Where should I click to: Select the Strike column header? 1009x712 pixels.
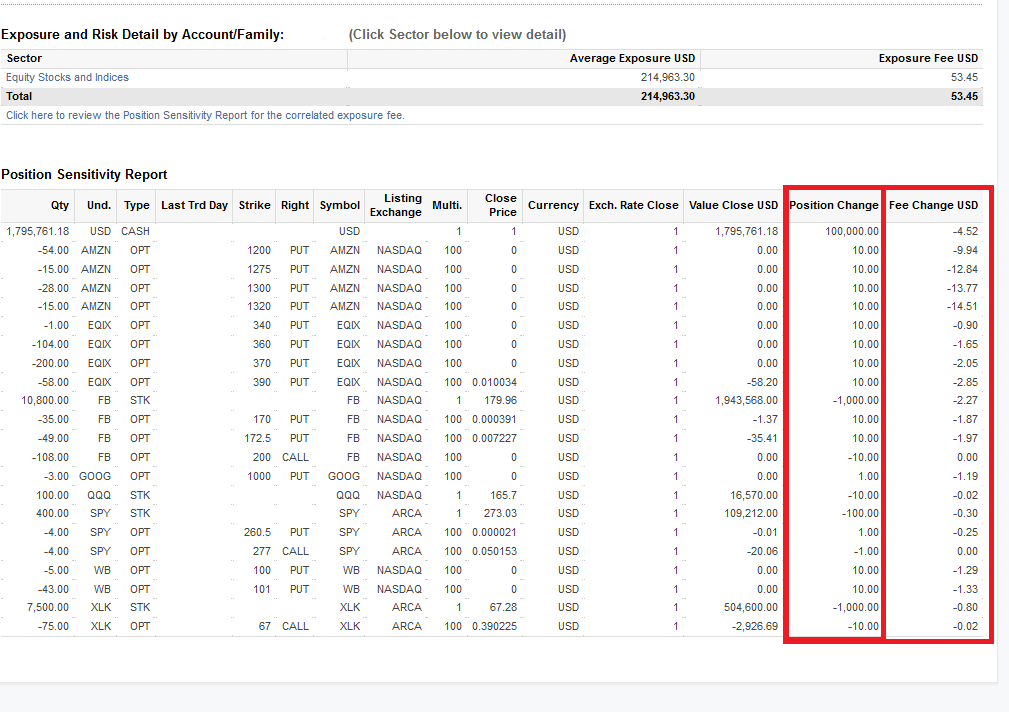[x=254, y=205]
